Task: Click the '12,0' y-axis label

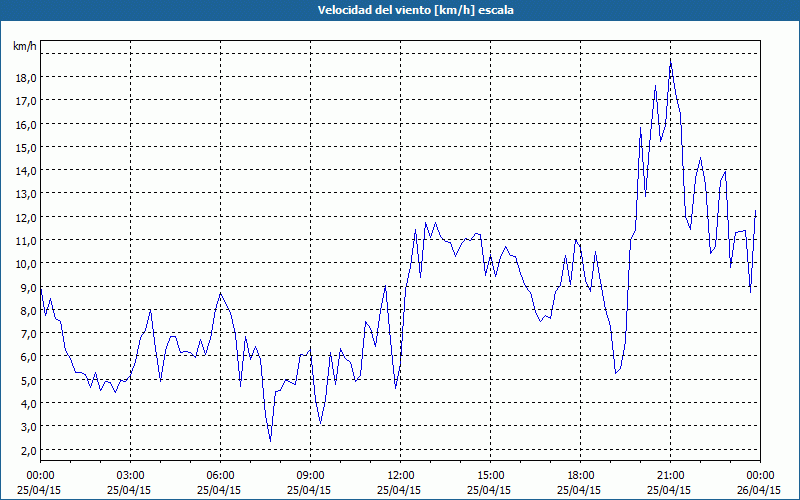Action: click(x=26, y=217)
